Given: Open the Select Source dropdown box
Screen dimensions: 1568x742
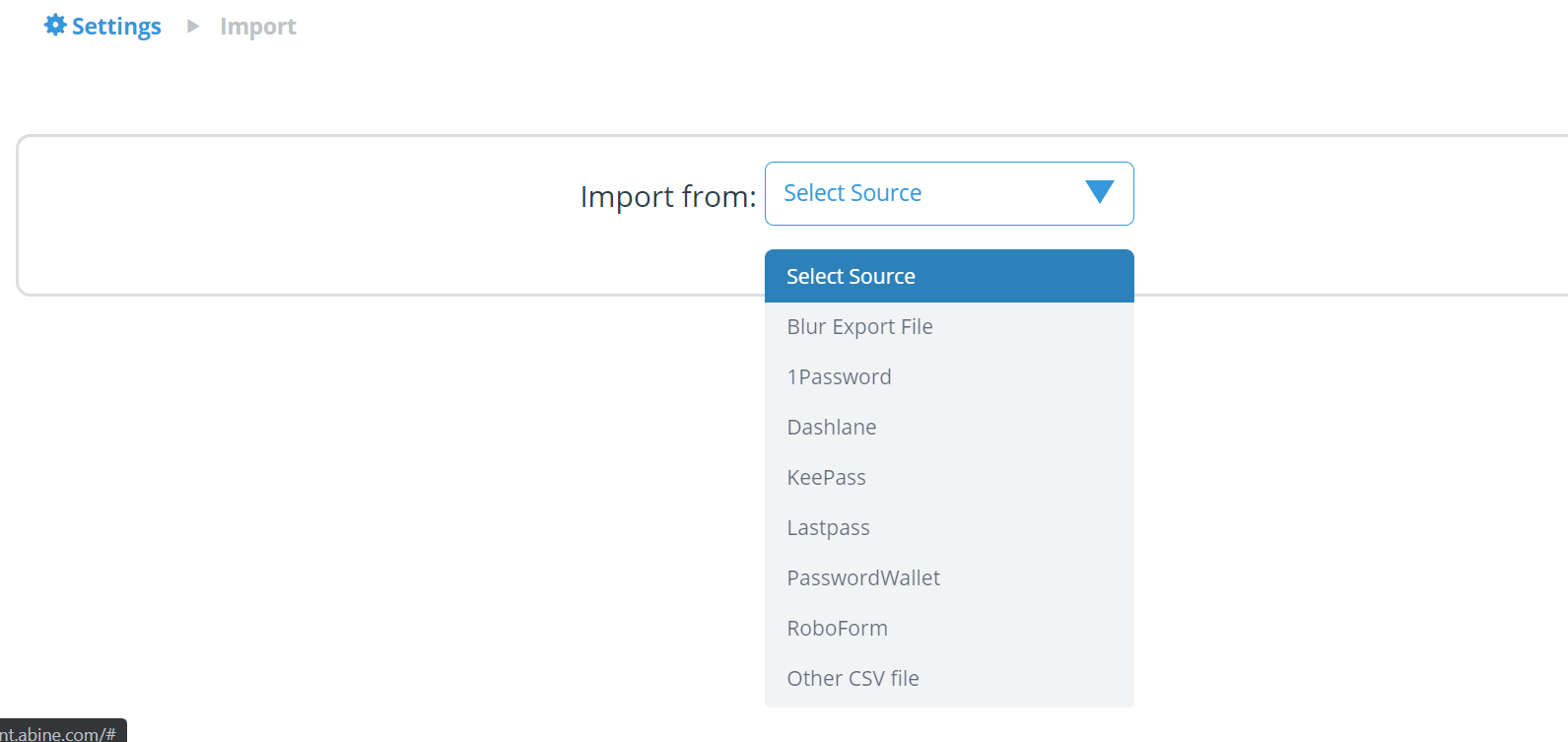Looking at the screenshot, I should (x=949, y=193).
